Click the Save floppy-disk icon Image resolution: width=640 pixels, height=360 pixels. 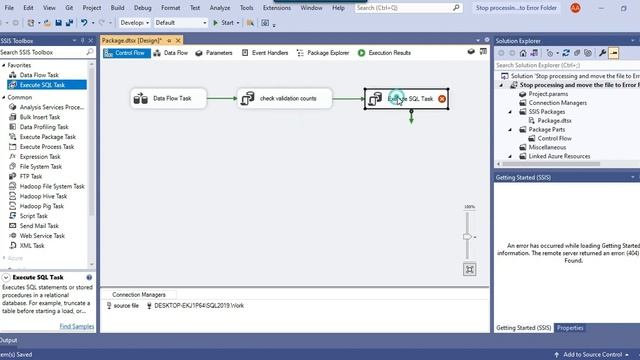58,23
